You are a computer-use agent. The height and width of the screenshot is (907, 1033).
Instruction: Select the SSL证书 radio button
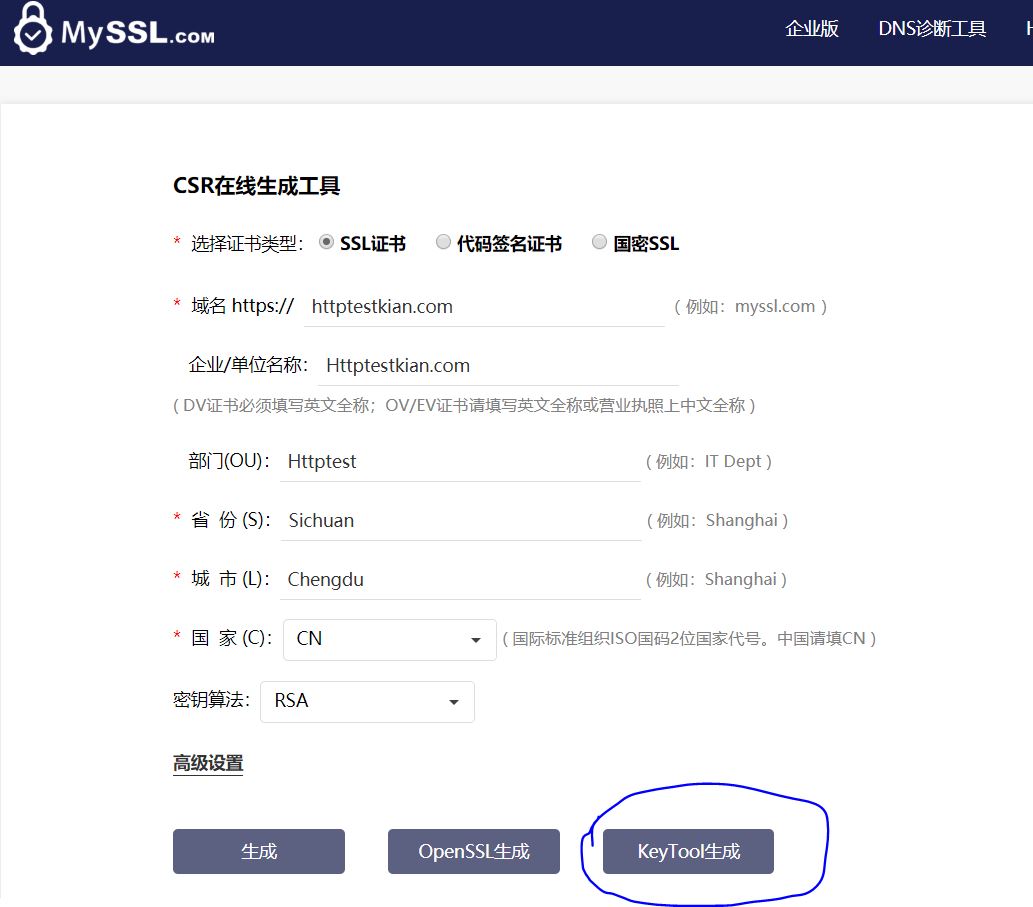[x=326, y=242]
